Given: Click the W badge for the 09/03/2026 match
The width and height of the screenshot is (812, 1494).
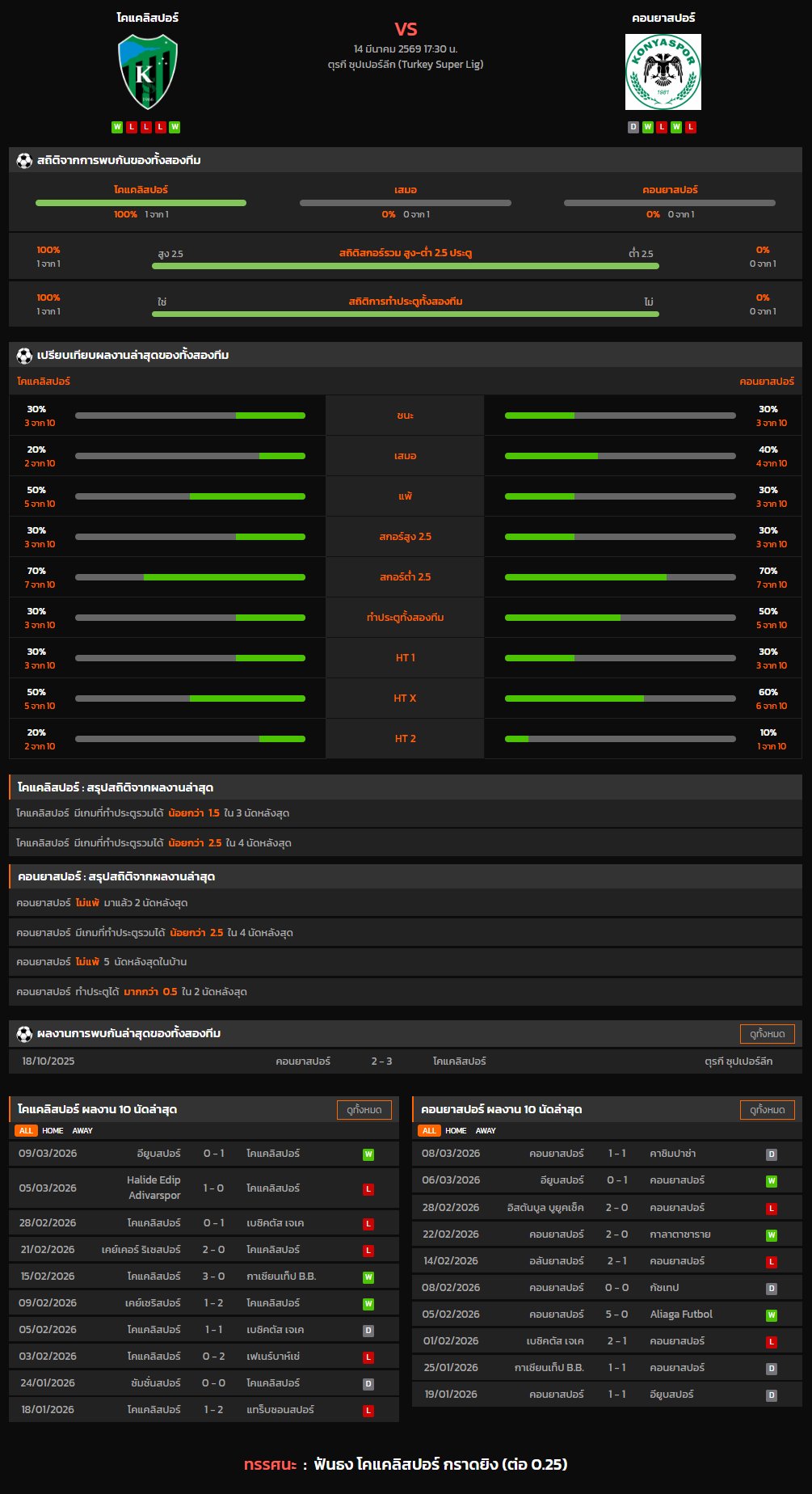Looking at the screenshot, I should pos(368,1154).
